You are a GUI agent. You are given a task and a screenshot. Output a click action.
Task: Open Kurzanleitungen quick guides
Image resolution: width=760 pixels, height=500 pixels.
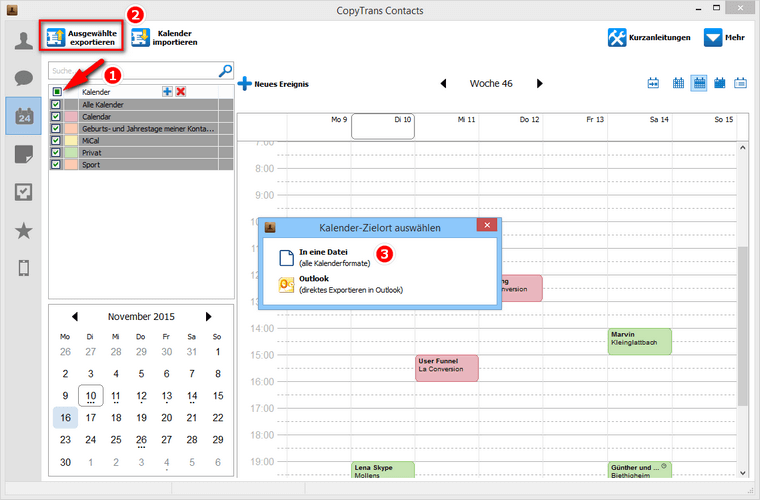coord(649,37)
